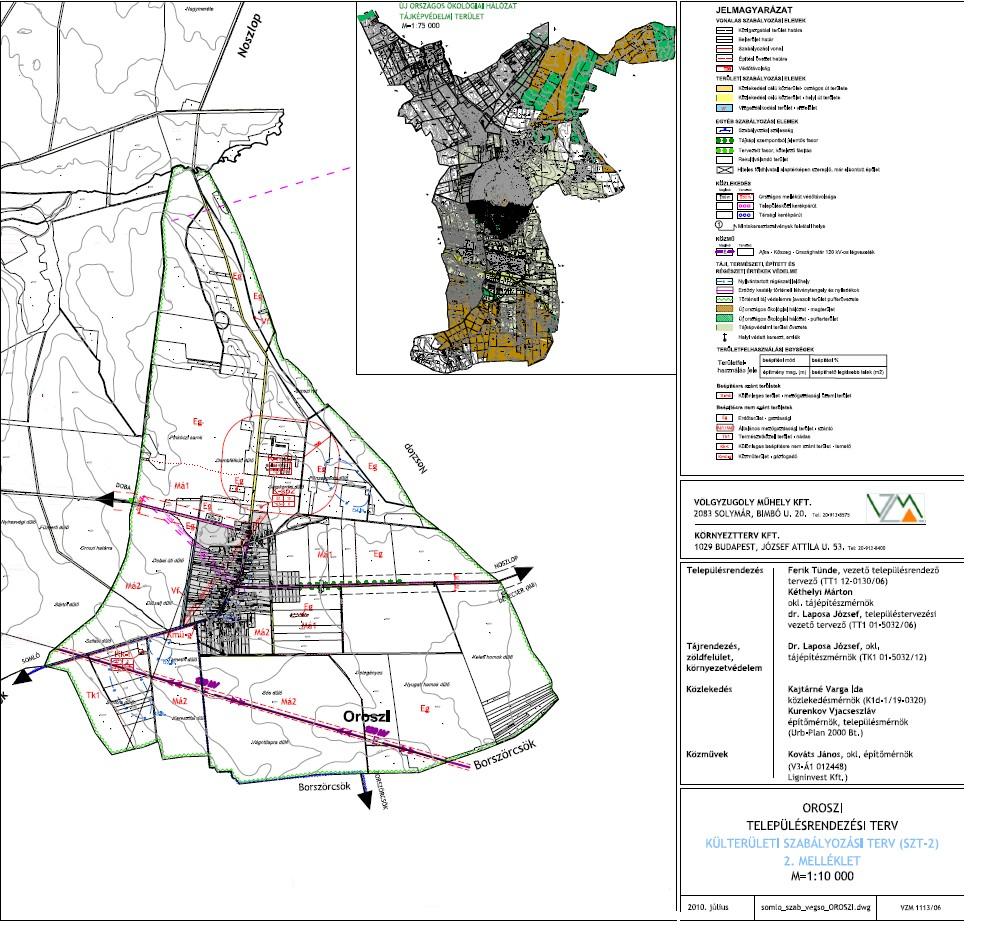The image size is (988, 929).
Task: Click the address 2083 SOLYMÁR, BIMBÓ U. 20.
Action: coord(750,514)
